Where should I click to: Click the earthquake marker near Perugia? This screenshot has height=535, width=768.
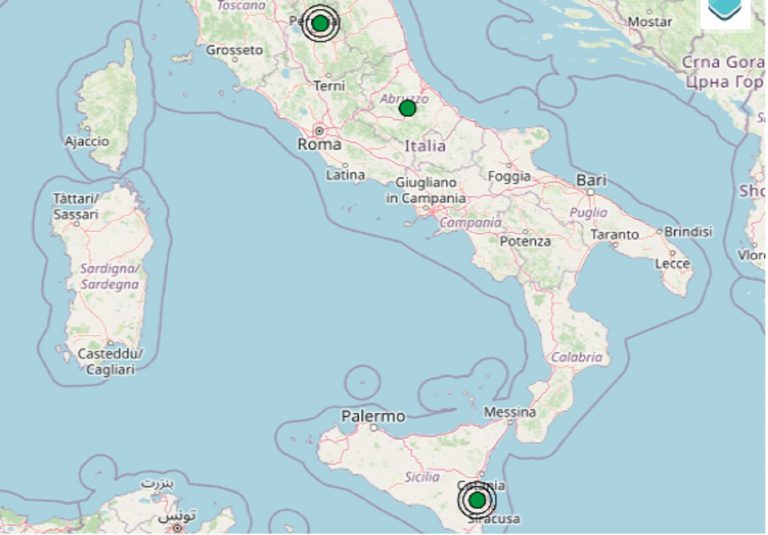pyautogui.click(x=320, y=23)
